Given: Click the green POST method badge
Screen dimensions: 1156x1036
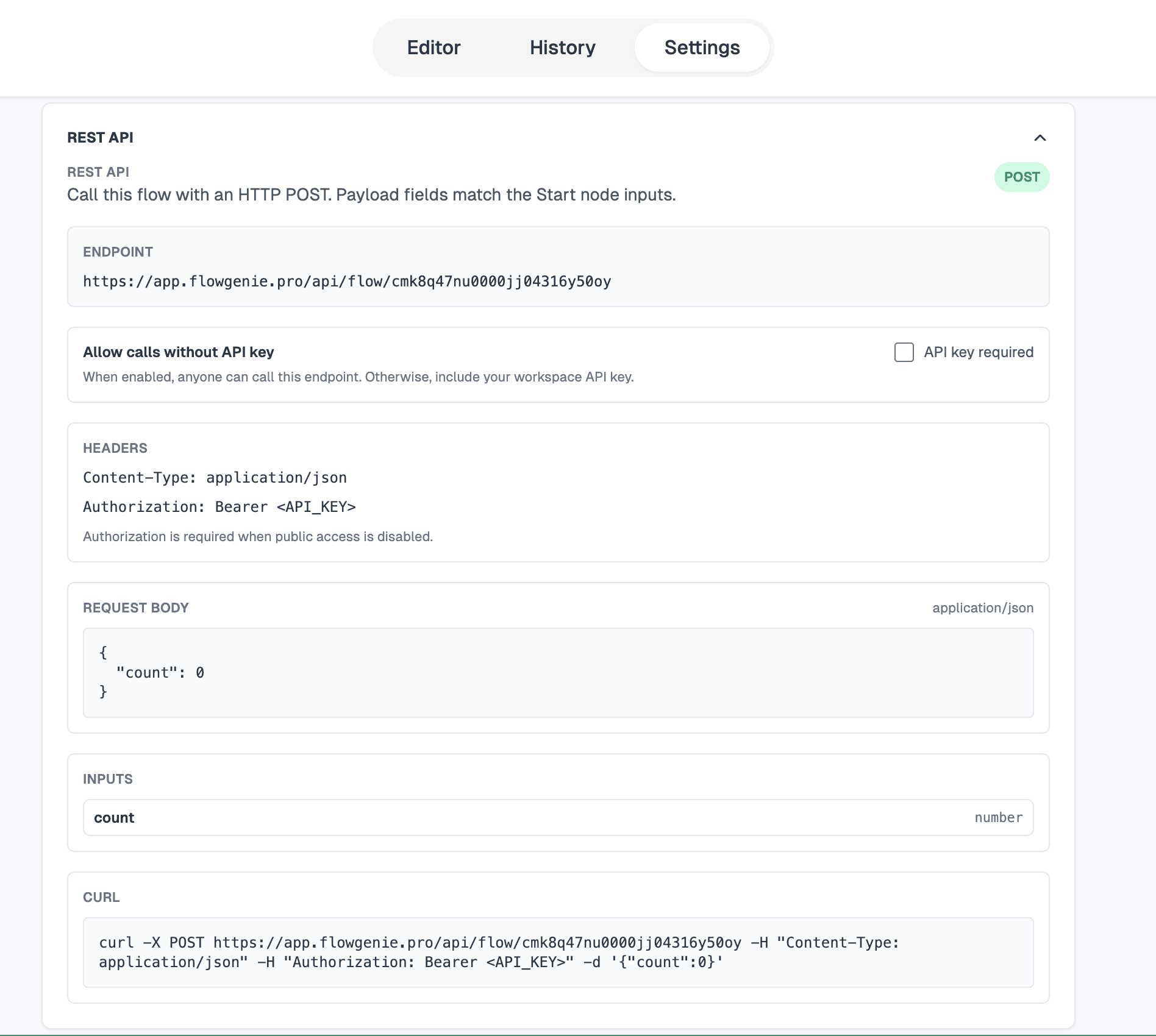Looking at the screenshot, I should coord(1021,177).
